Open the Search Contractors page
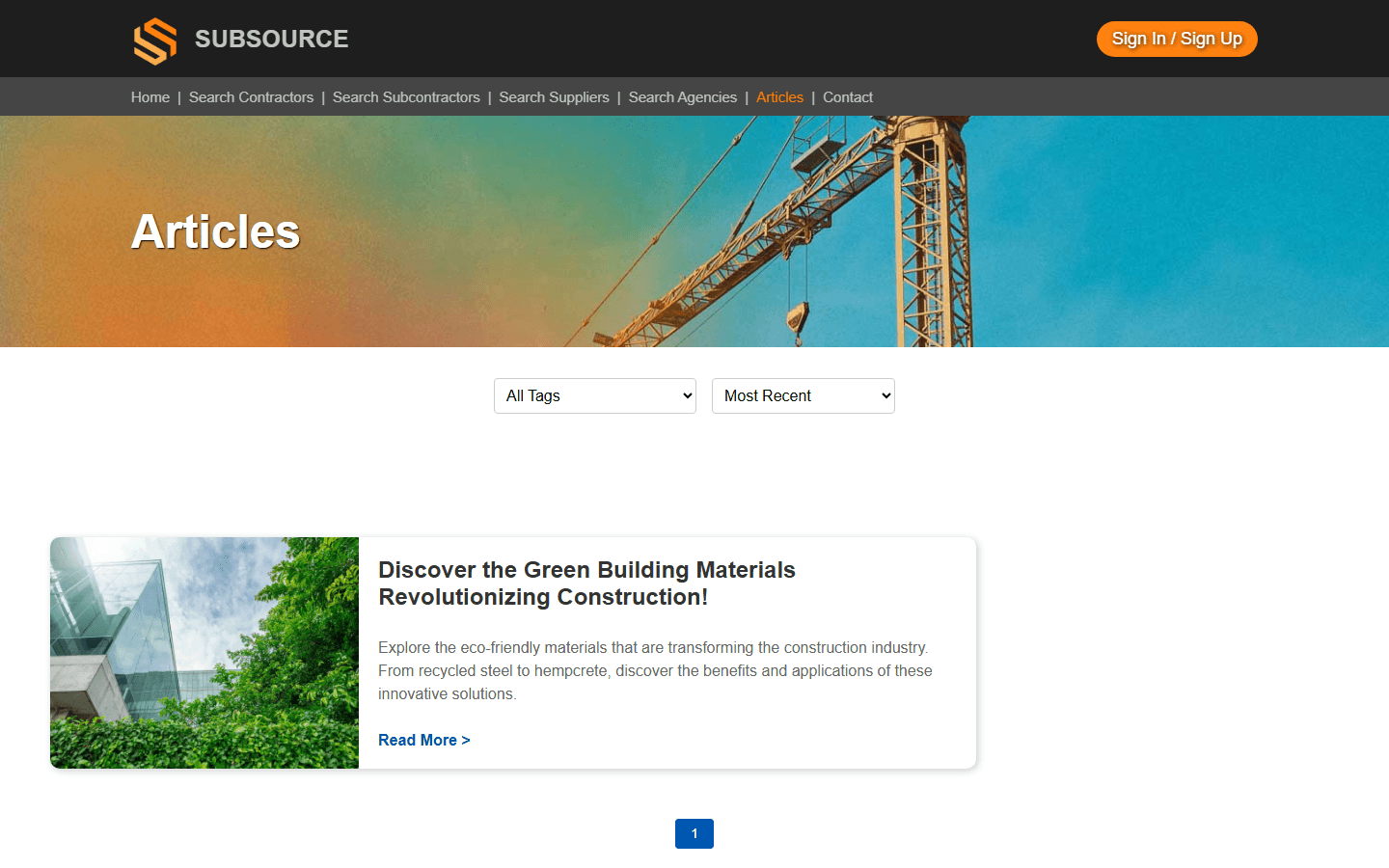1389x868 pixels. coord(251,96)
